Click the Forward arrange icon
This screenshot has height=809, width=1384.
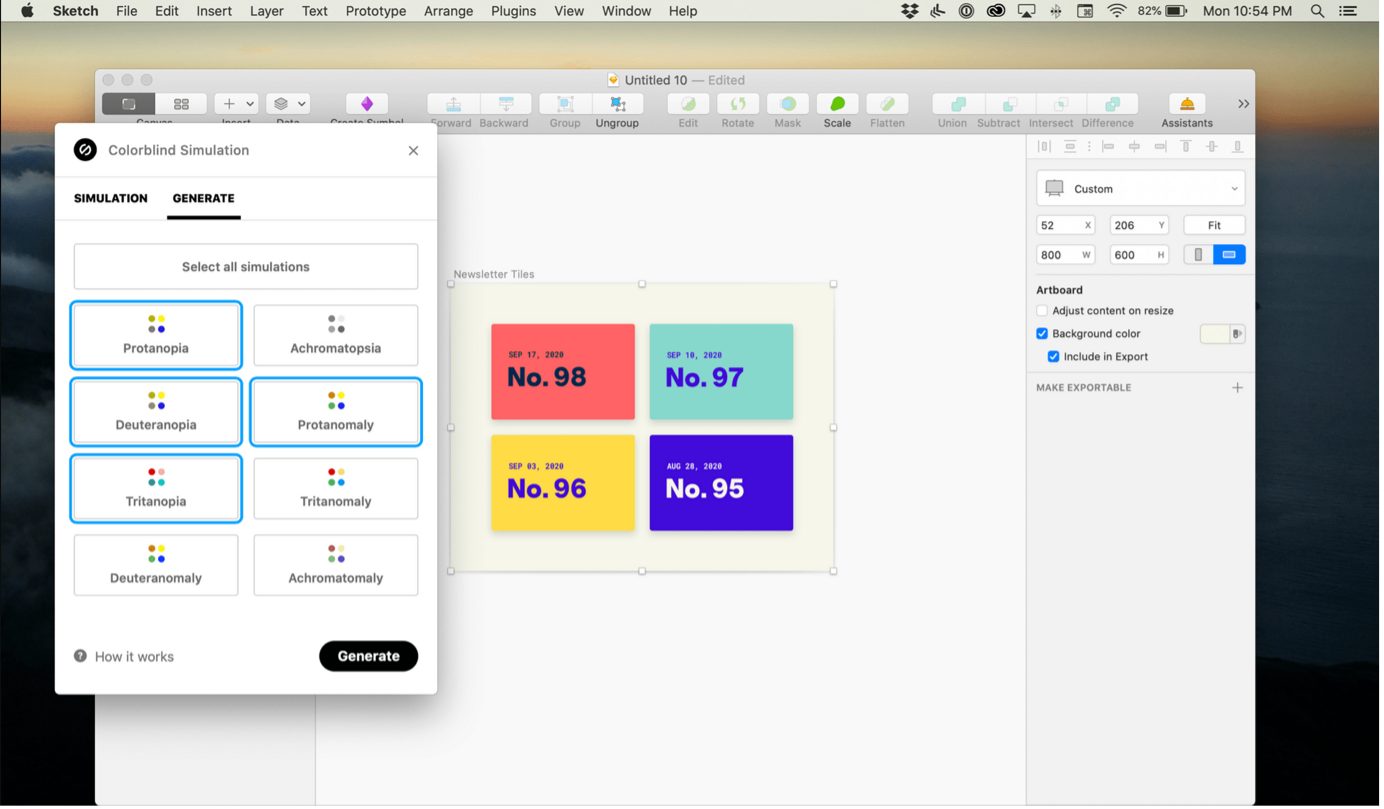pos(453,104)
